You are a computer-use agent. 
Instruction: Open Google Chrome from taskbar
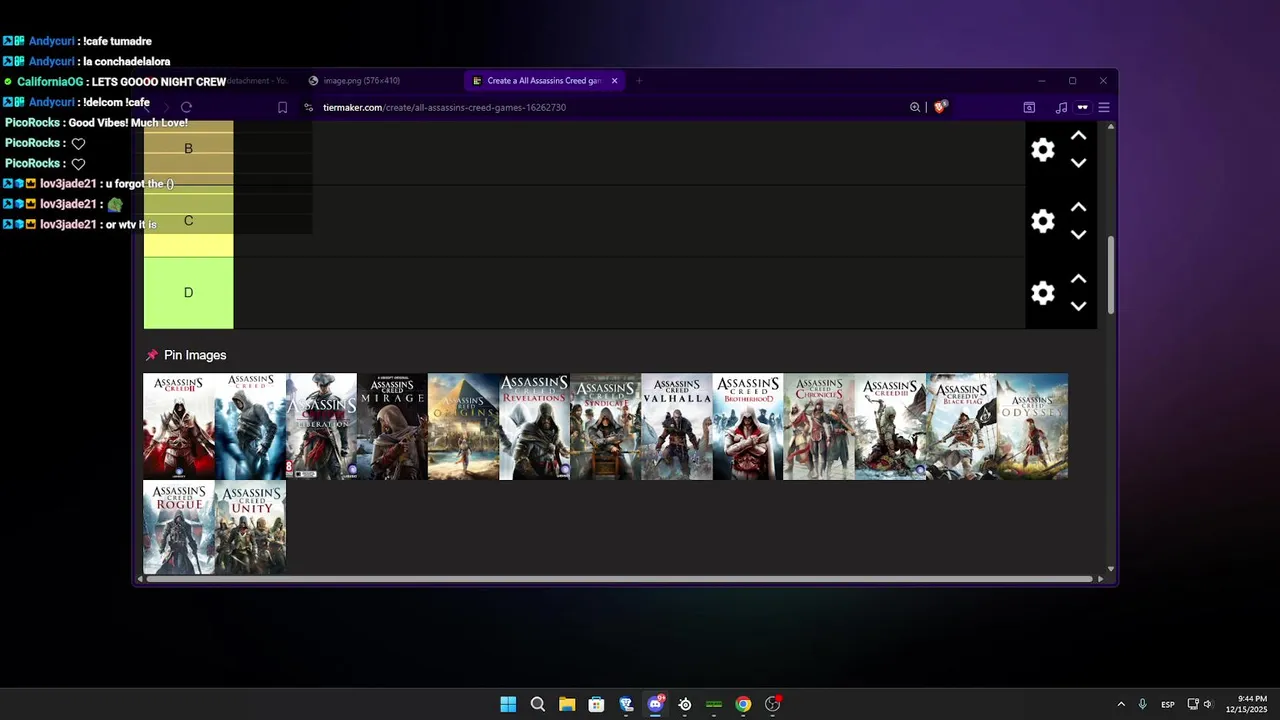point(743,704)
